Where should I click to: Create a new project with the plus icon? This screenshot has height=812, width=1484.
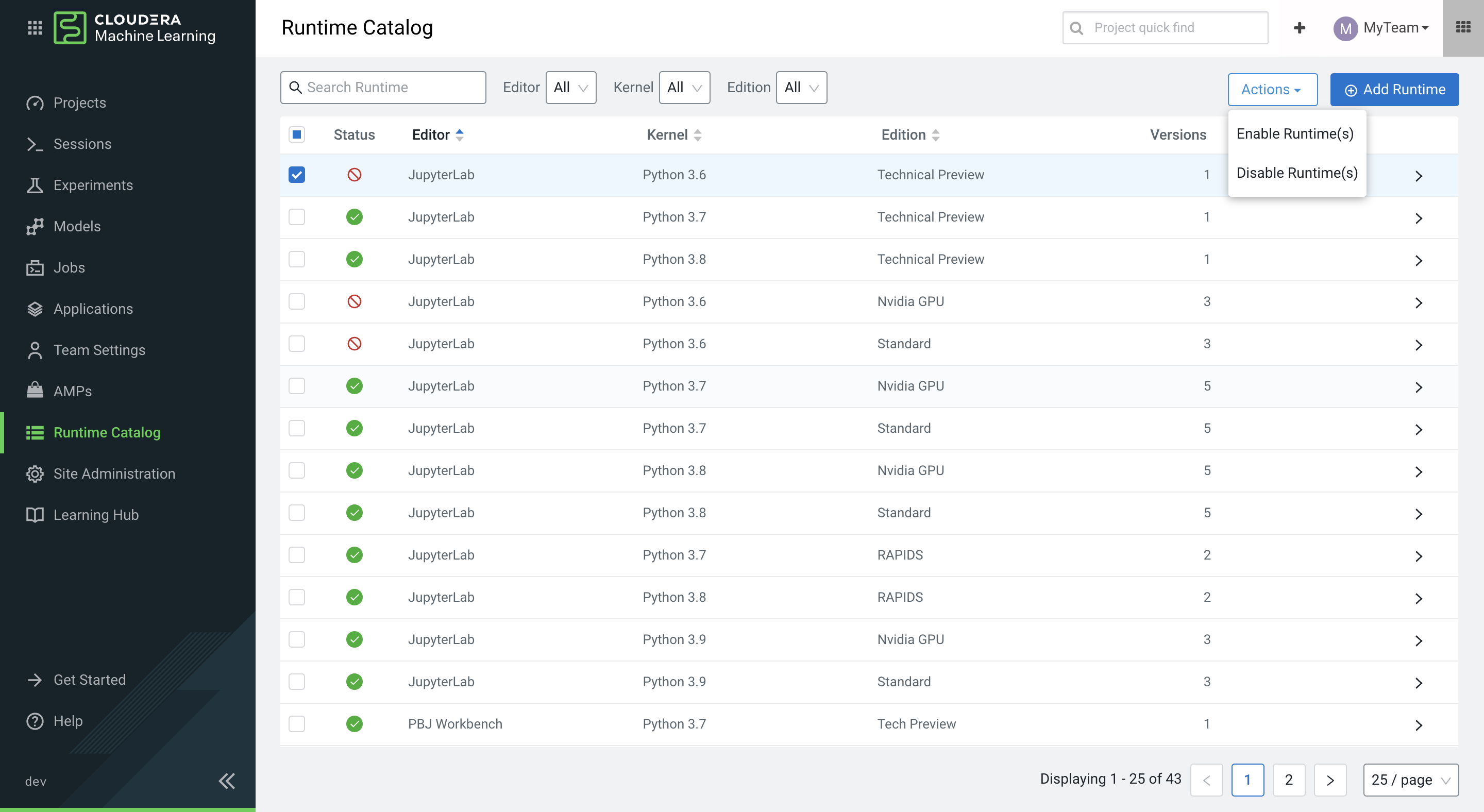click(x=1300, y=28)
